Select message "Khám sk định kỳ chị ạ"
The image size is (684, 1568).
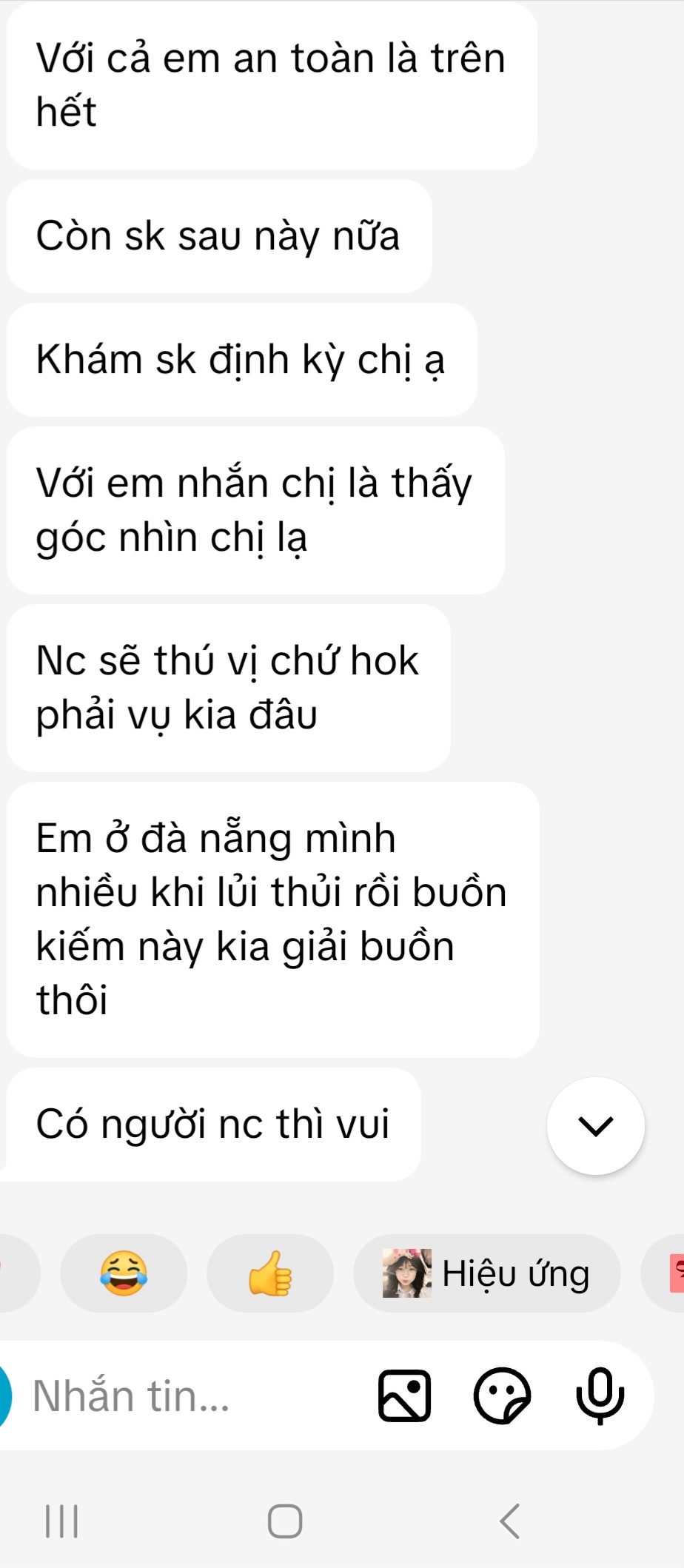point(241,360)
